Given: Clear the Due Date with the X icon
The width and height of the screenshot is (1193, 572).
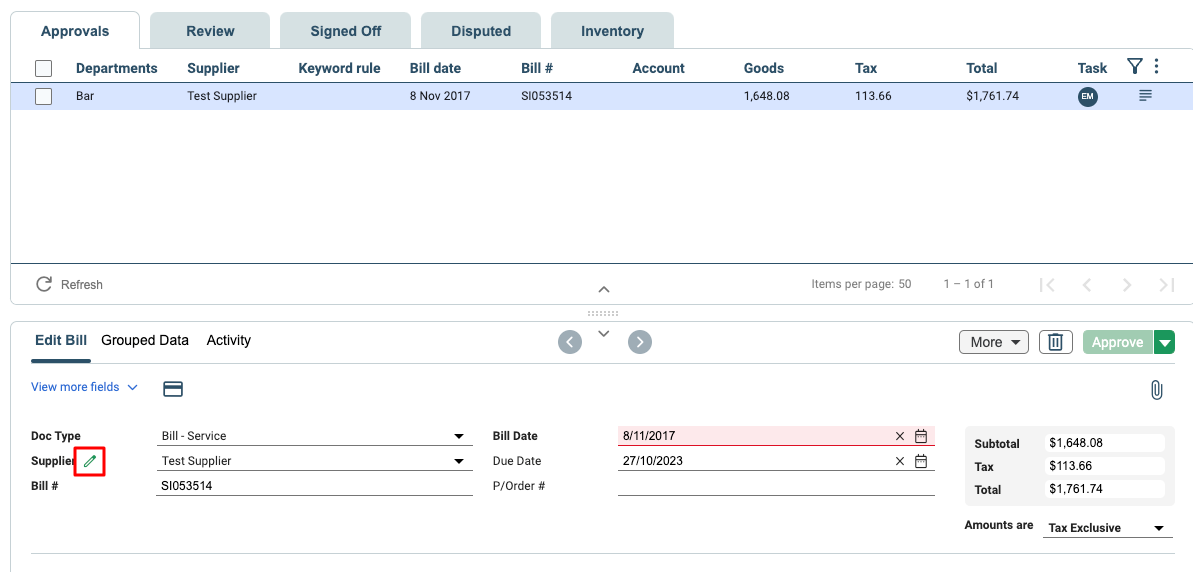Looking at the screenshot, I should point(899,461).
